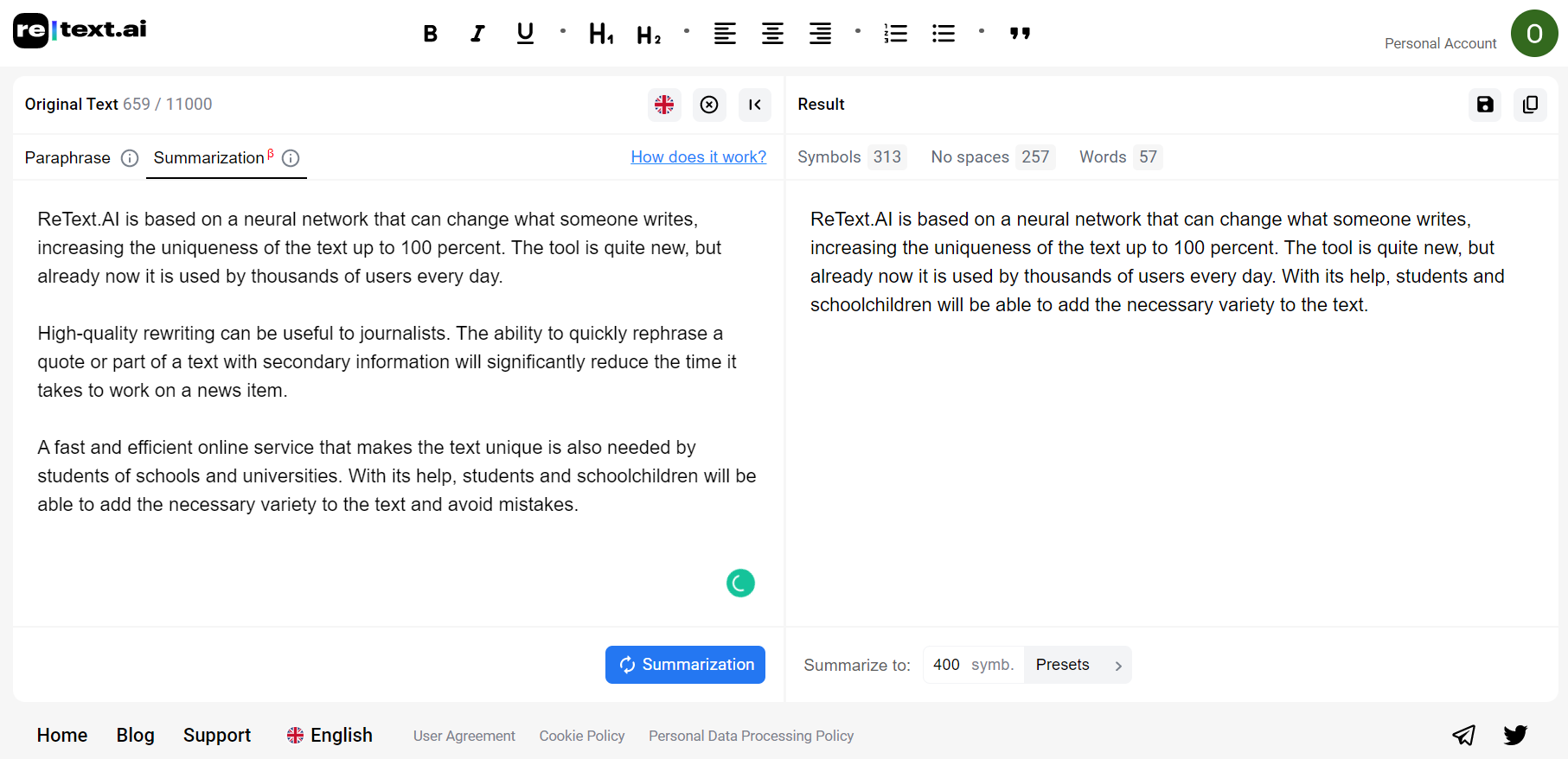Image resolution: width=1568 pixels, height=759 pixels.
Task: Show Summarization info tooltip icon
Action: [291, 158]
